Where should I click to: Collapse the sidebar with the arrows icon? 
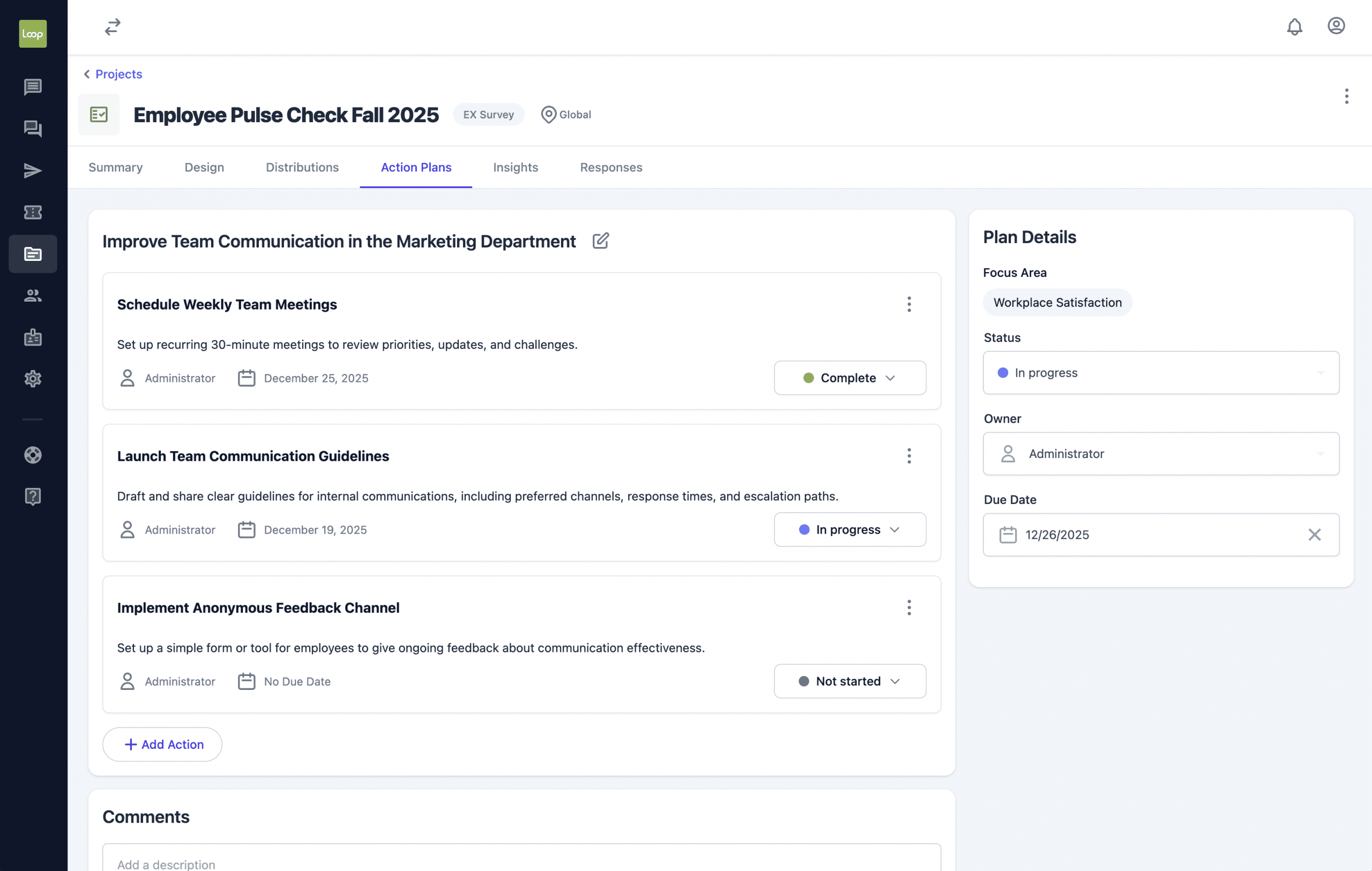111,27
